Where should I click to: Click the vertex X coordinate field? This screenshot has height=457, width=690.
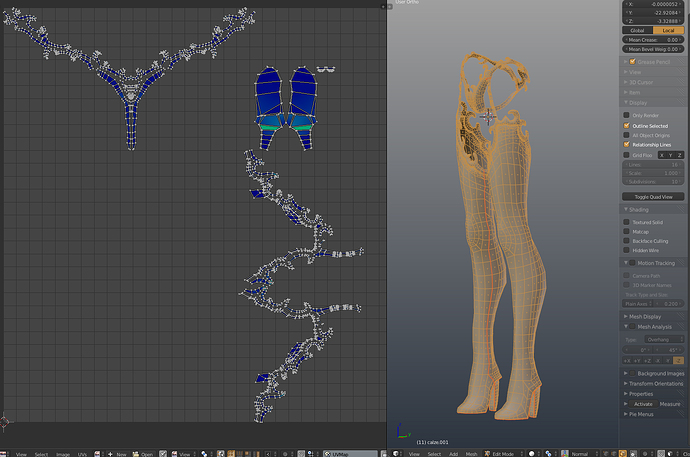pyautogui.click(x=653, y=4)
